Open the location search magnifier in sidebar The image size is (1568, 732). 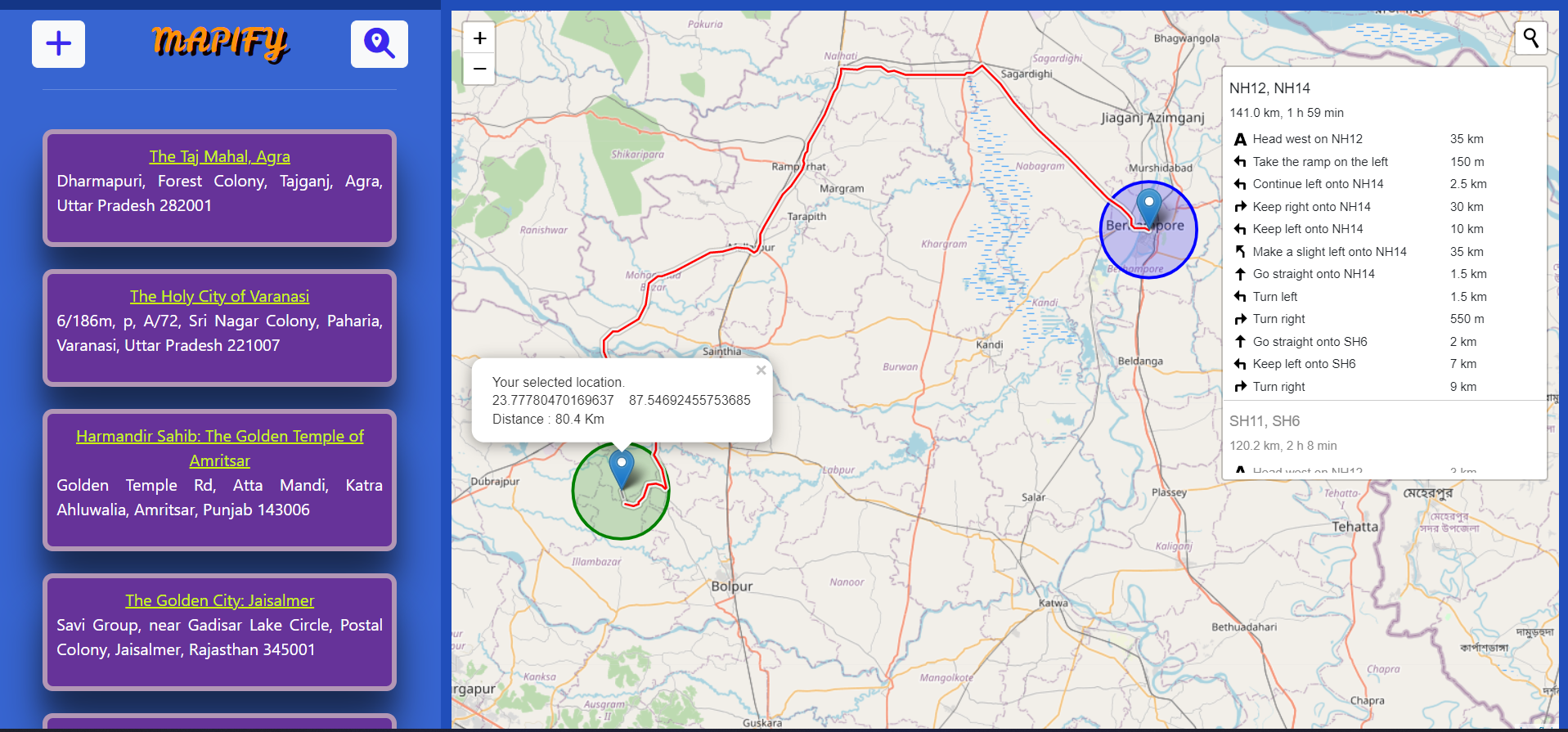(x=379, y=44)
